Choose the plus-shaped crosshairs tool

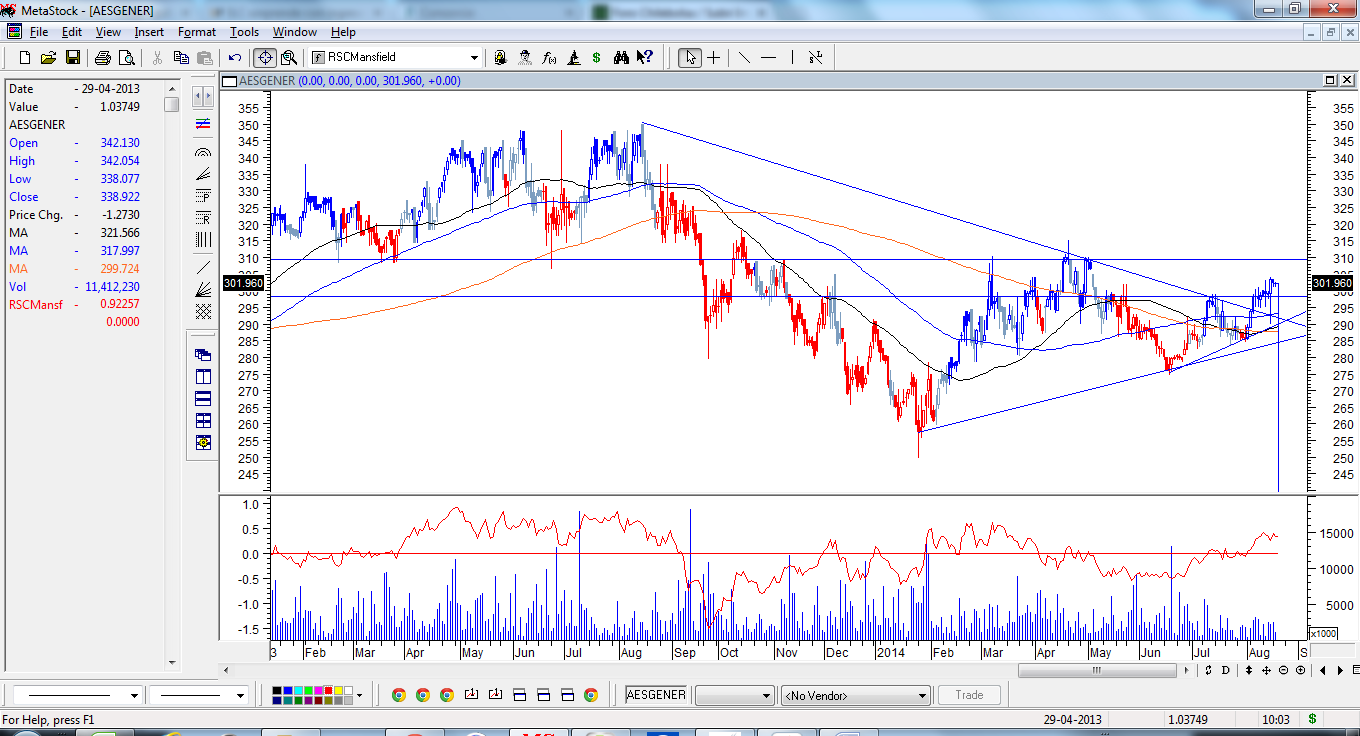click(x=714, y=57)
